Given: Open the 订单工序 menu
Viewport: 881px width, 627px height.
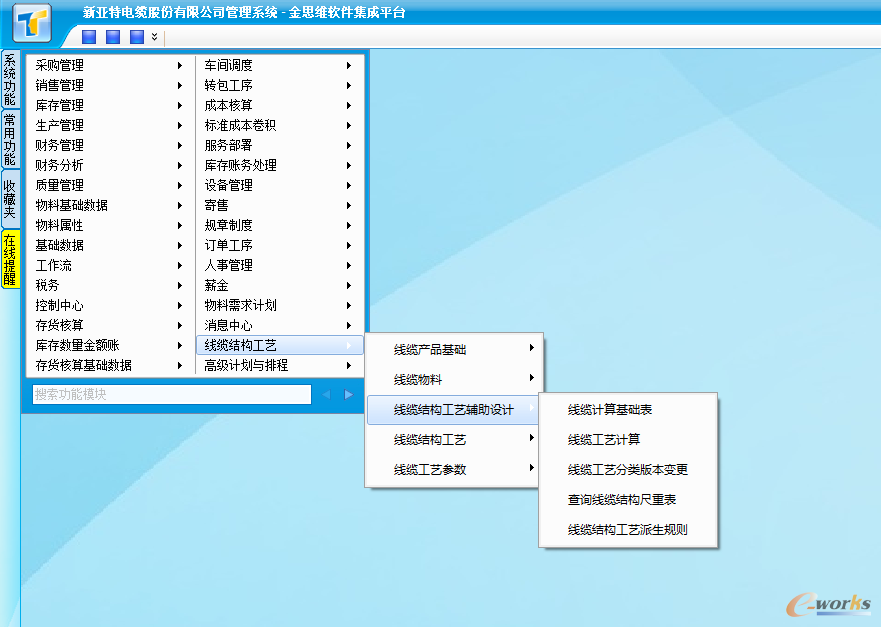Looking at the screenshot, I should coord(280,245).
